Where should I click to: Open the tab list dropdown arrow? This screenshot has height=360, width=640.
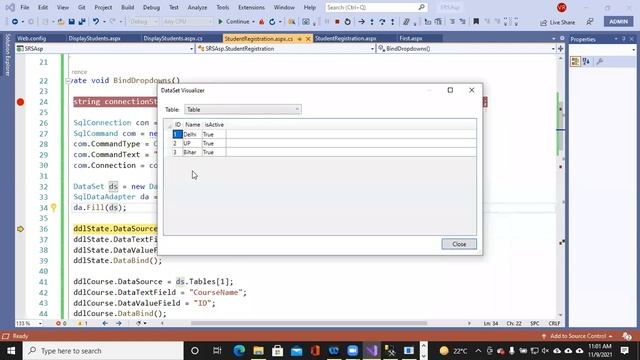[x=553, y=38]
